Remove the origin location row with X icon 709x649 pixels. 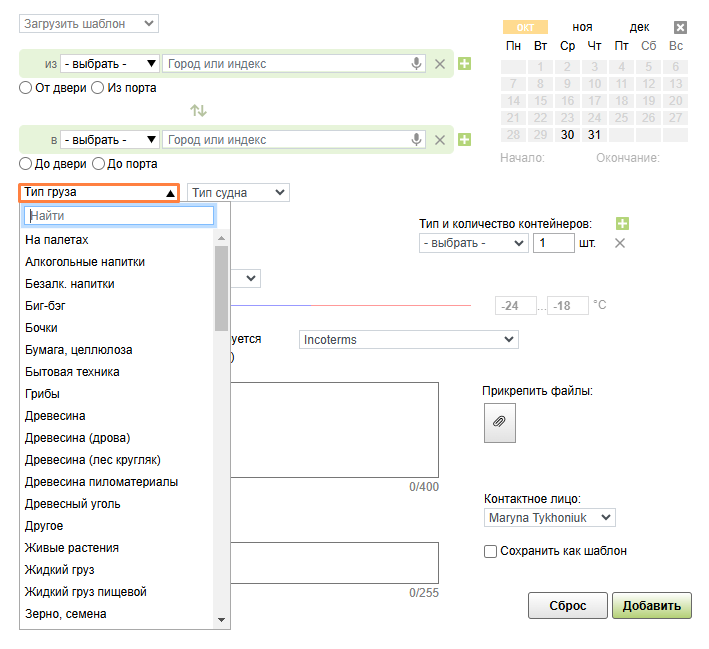(440, 64)
